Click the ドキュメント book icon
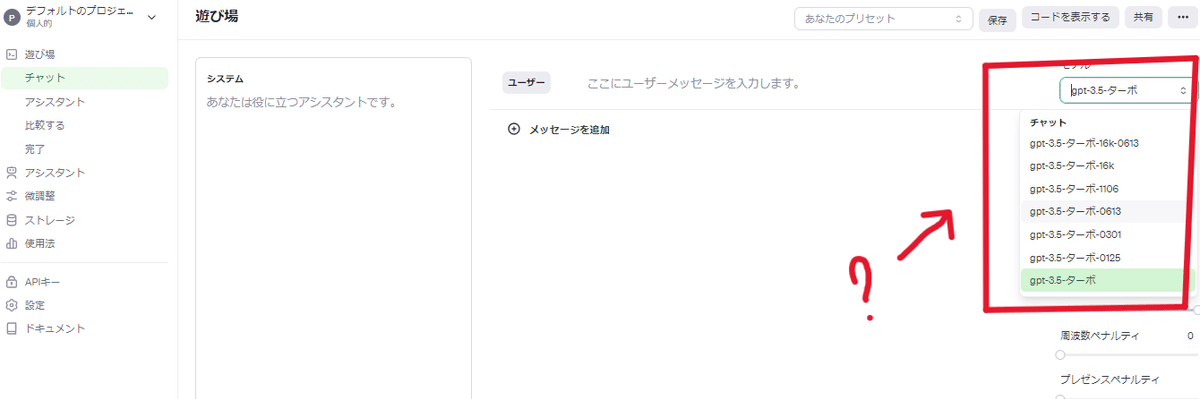The image size is (1200, 399). pos(11,328)
